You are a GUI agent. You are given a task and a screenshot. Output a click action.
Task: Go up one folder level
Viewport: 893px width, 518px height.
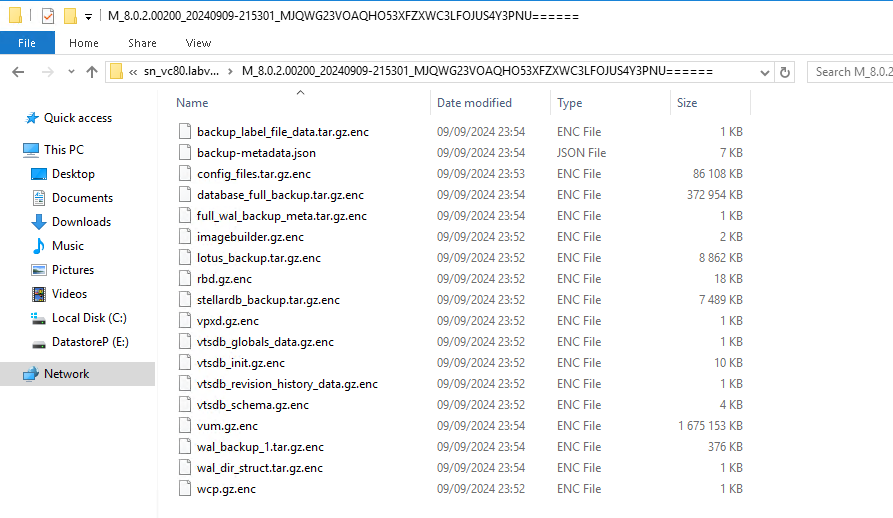tap(92, 72)
